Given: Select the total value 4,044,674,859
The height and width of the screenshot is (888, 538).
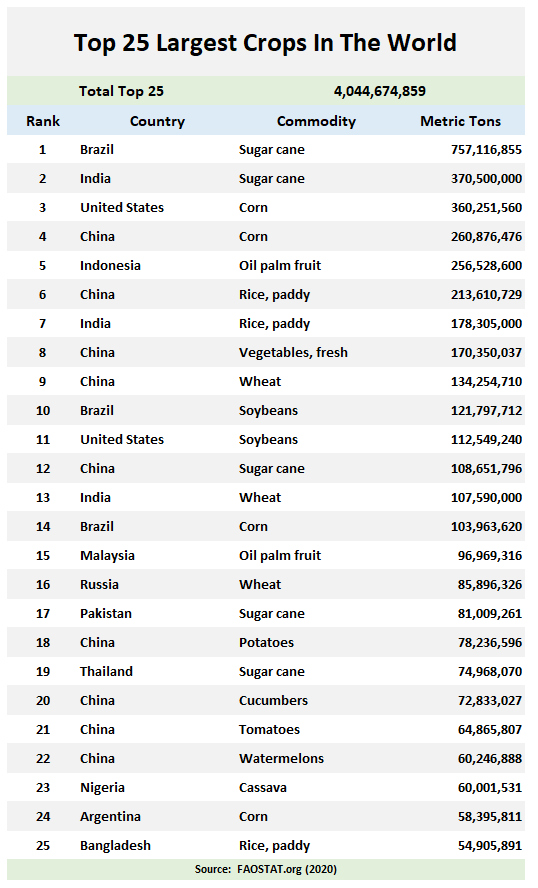Looking at the screenshot, I should (379, 91).
